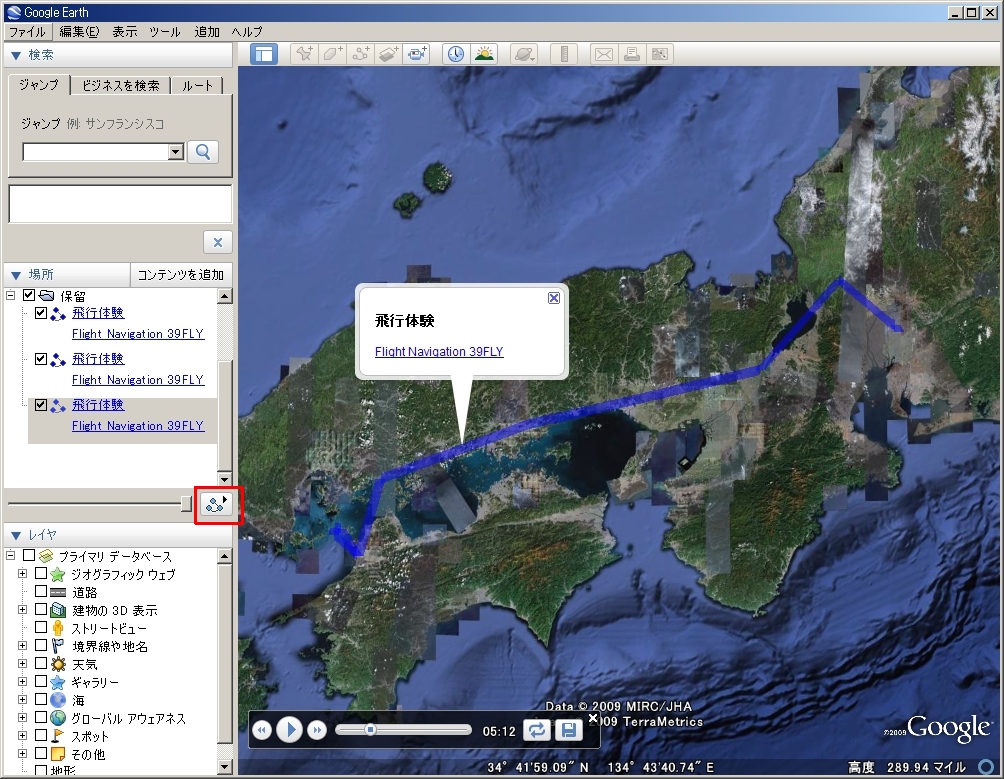Add a path from toolbar

pyautogui.click(x=360, y=54)
